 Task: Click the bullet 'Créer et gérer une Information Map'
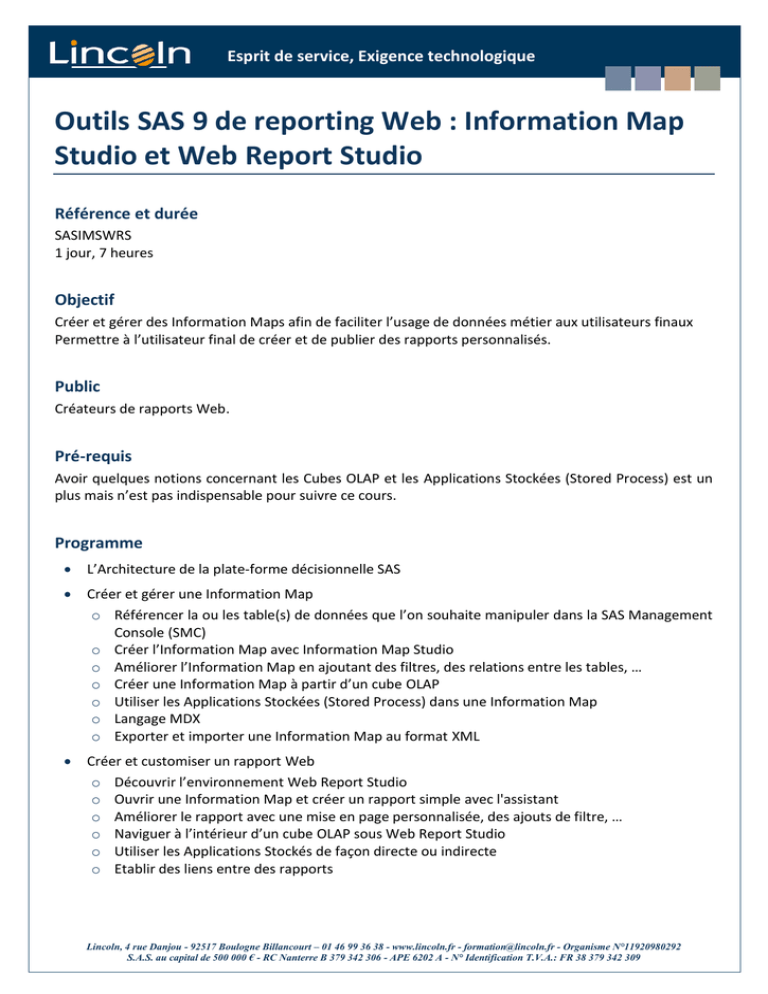coord(200,594)
